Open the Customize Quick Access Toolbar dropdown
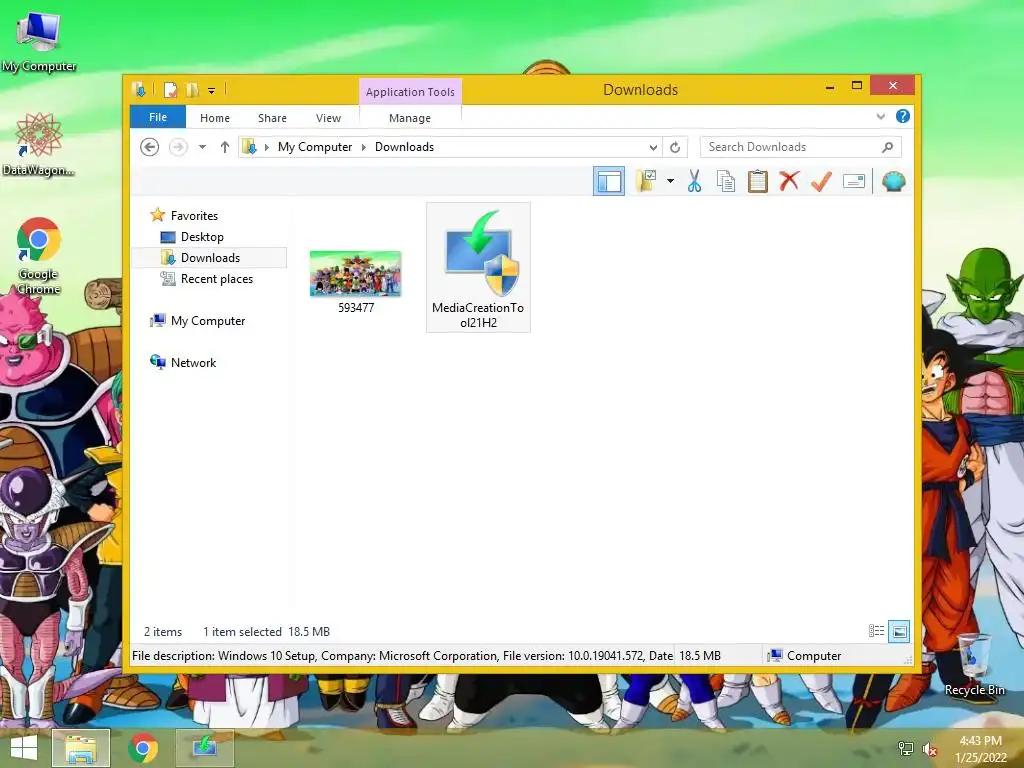Image resolution: width=1024 pixels, height=768 pixels. (212, 91)
